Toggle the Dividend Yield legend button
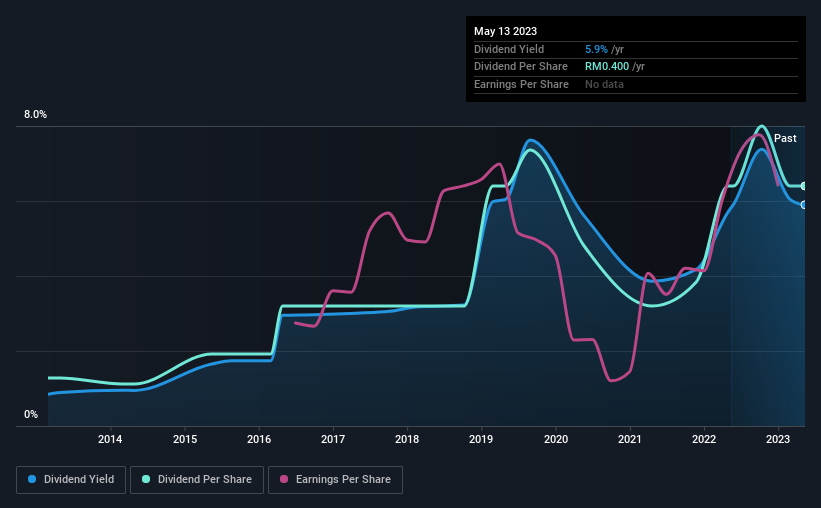 71,480
